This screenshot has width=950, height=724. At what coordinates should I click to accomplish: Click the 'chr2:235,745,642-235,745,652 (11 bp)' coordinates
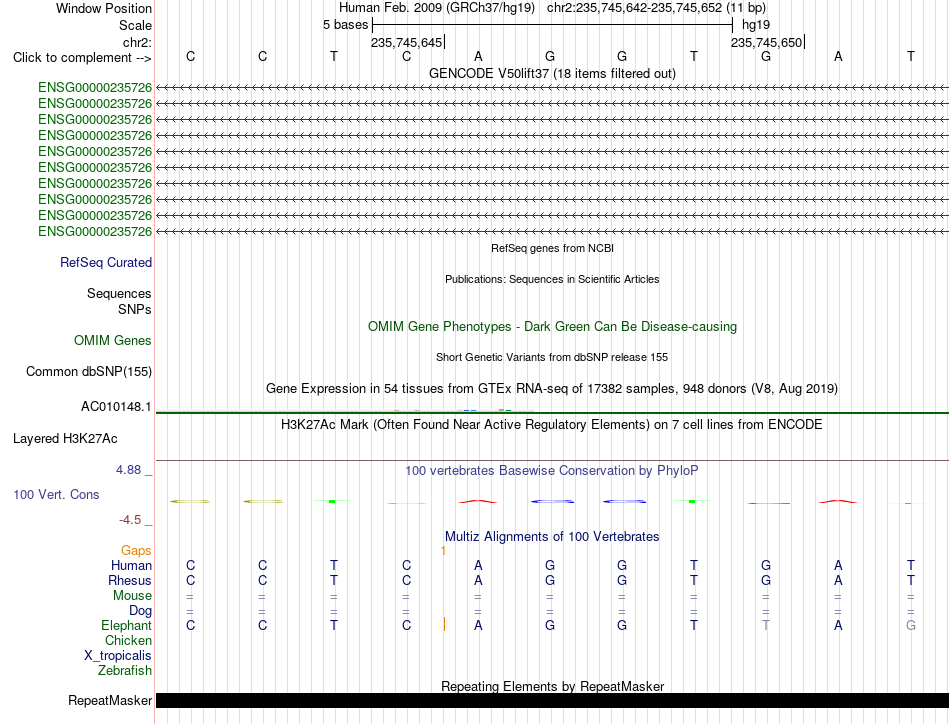click(656, 8)
